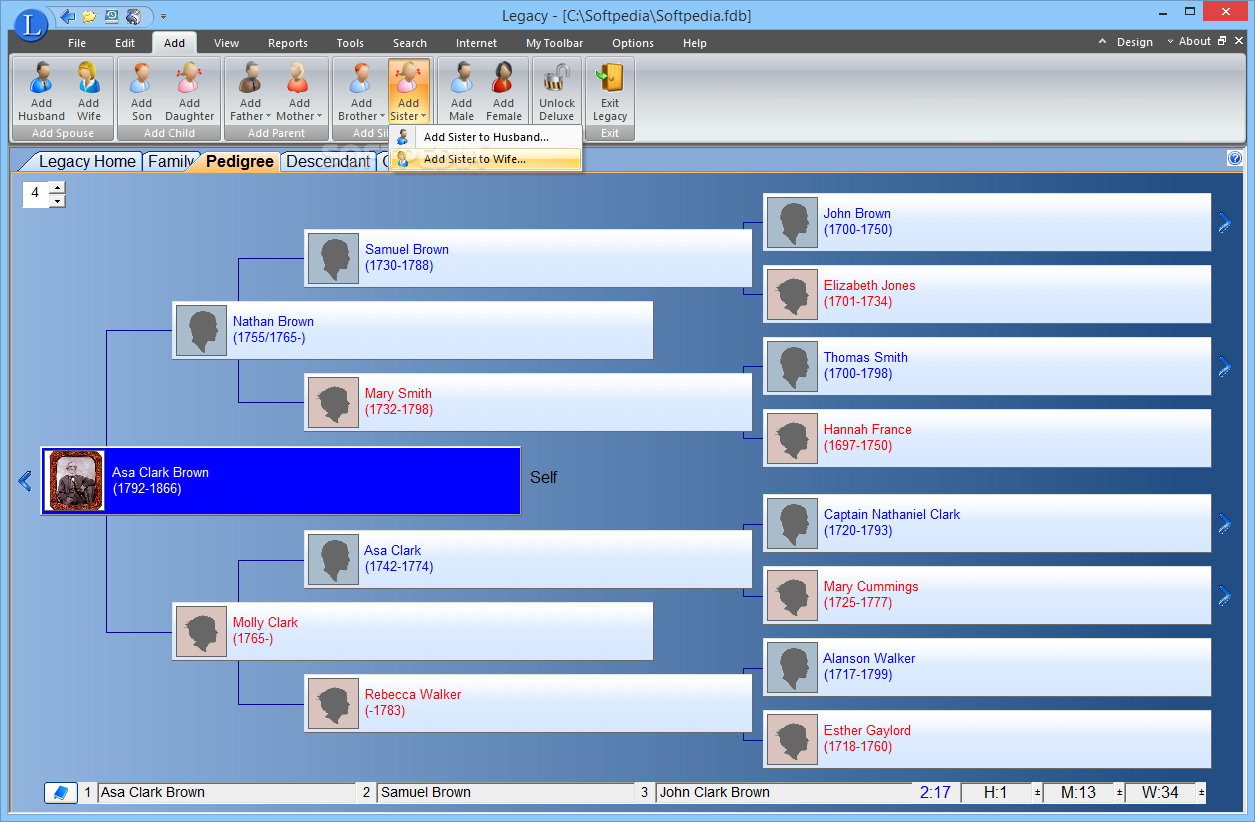The height and width of the screenshot is (822, 1255).
Task: Open the Edit menu
Action: [x=125, y=43]
